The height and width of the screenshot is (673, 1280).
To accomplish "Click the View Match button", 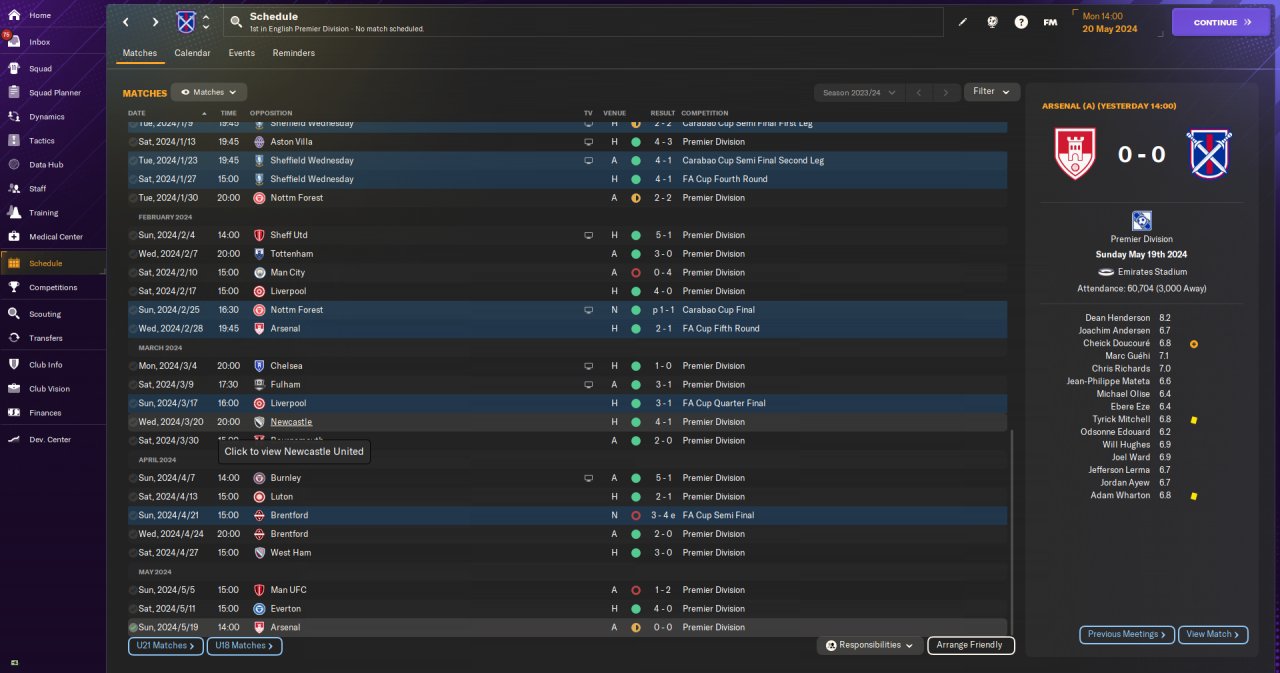I will [x=1213, y=634].
